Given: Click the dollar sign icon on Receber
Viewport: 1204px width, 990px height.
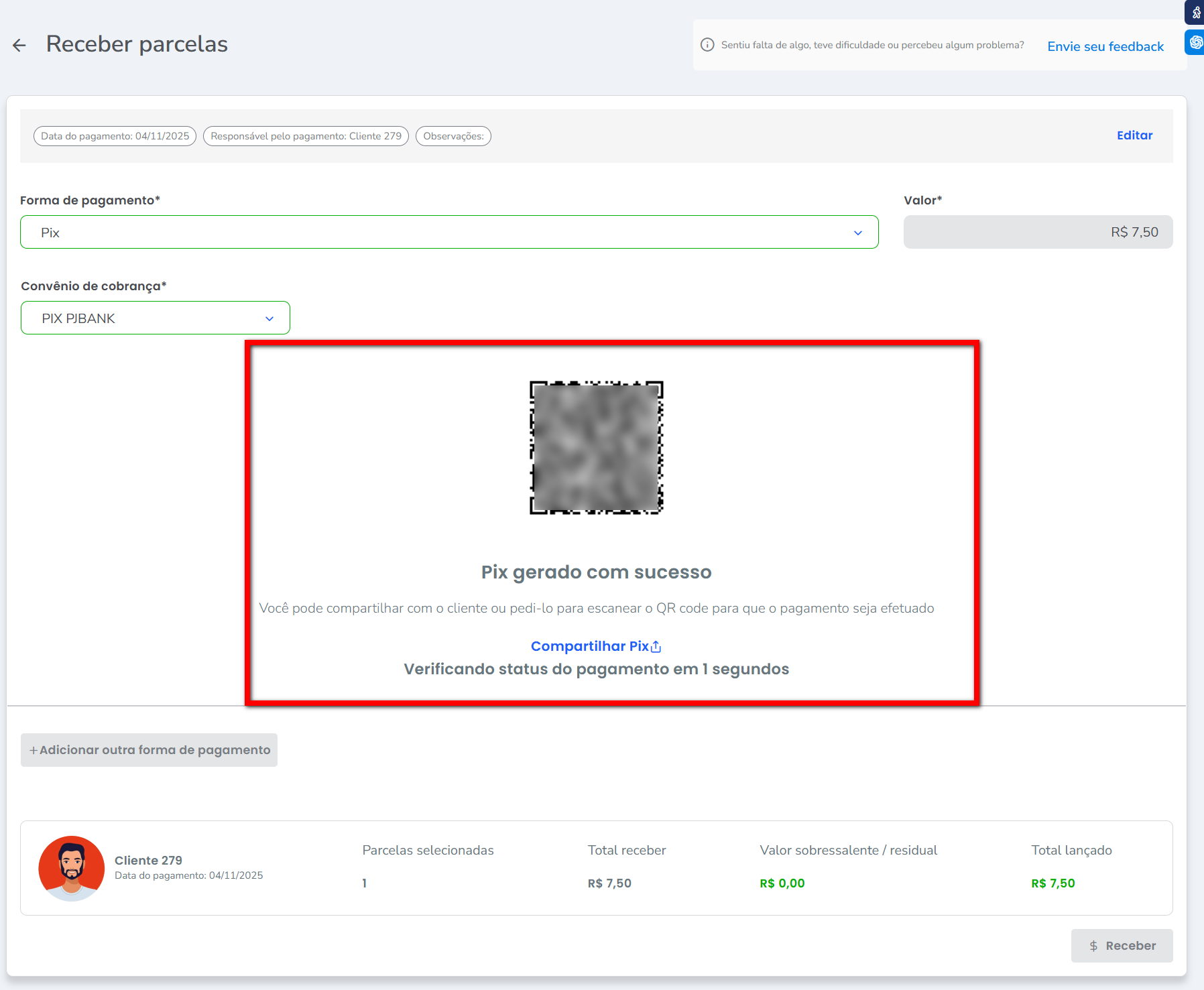Looking at the screenshot, I should 1093,946.
